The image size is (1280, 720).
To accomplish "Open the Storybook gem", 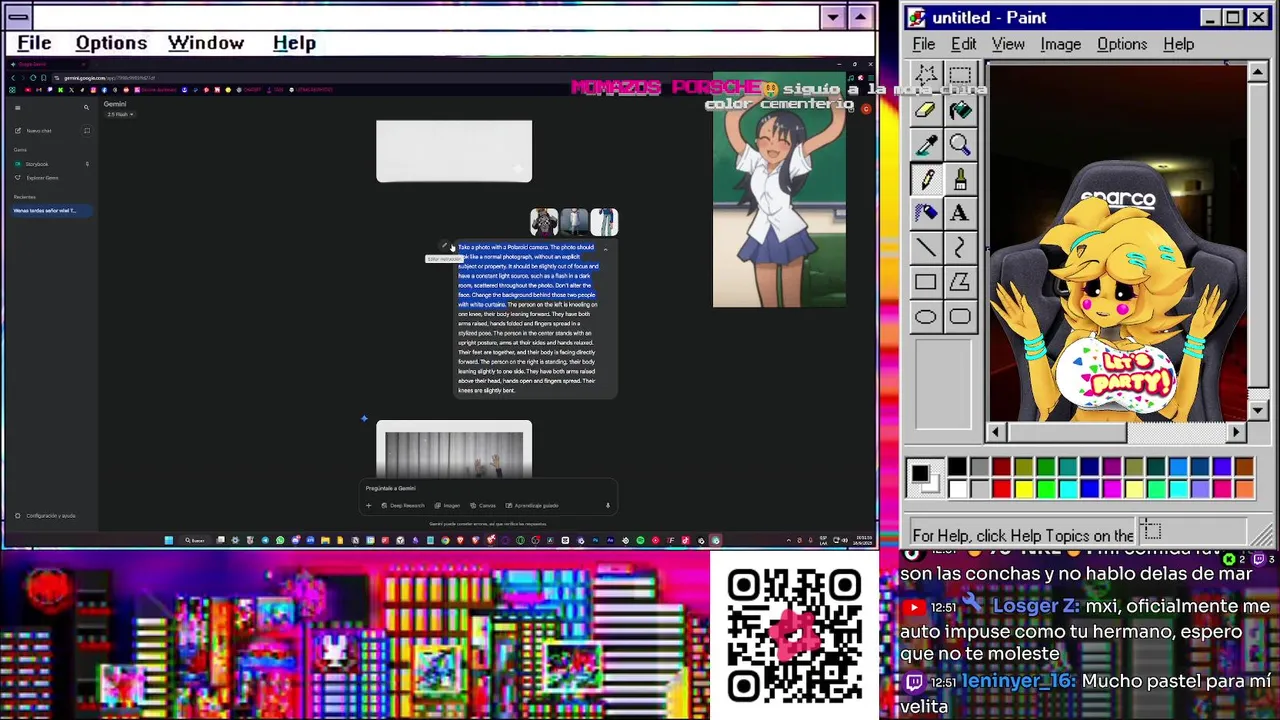I will coord(37,164).
